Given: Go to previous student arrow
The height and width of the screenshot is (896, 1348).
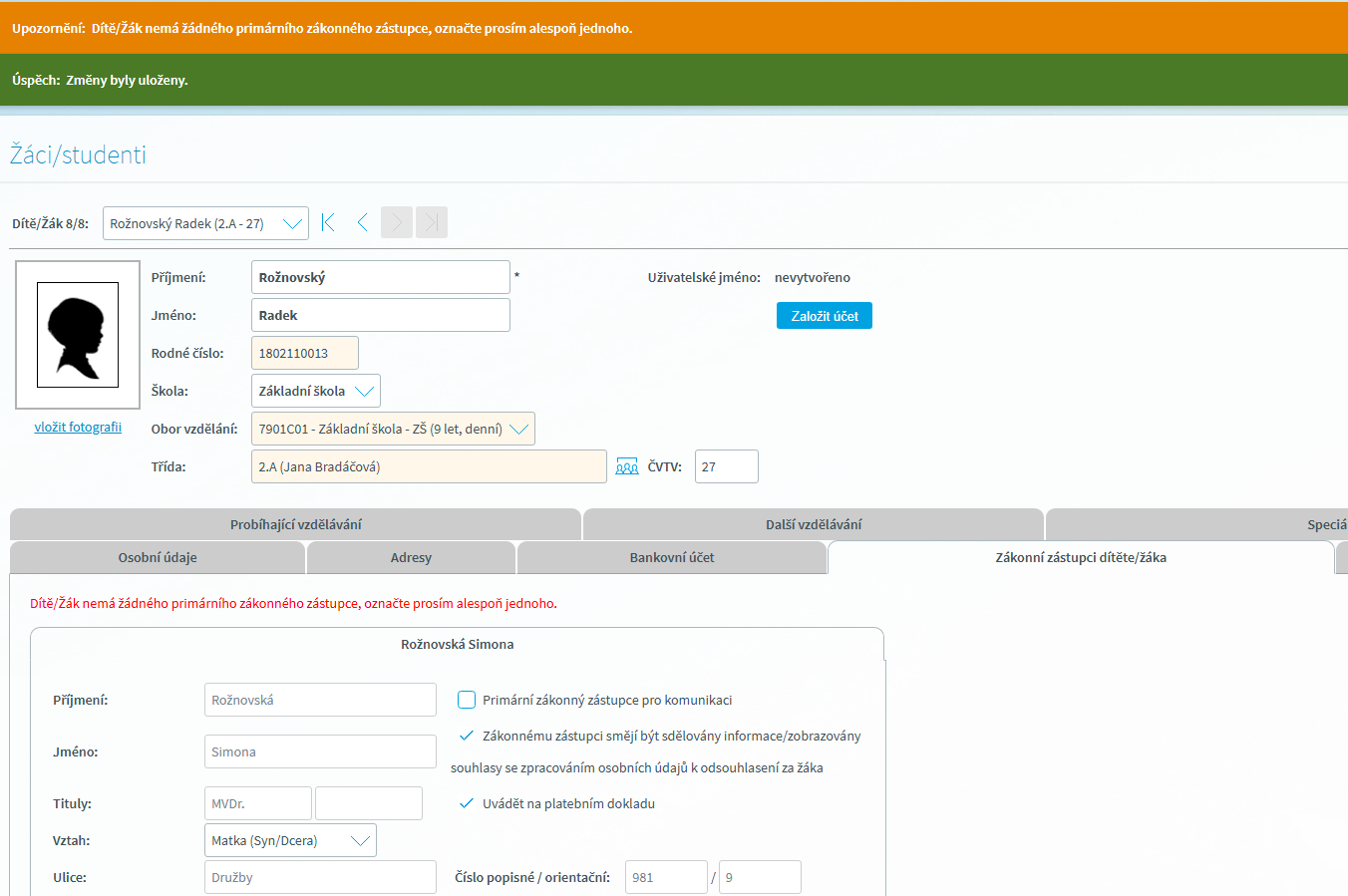Looking at the screenshot, I should click(x=362, y=222).
